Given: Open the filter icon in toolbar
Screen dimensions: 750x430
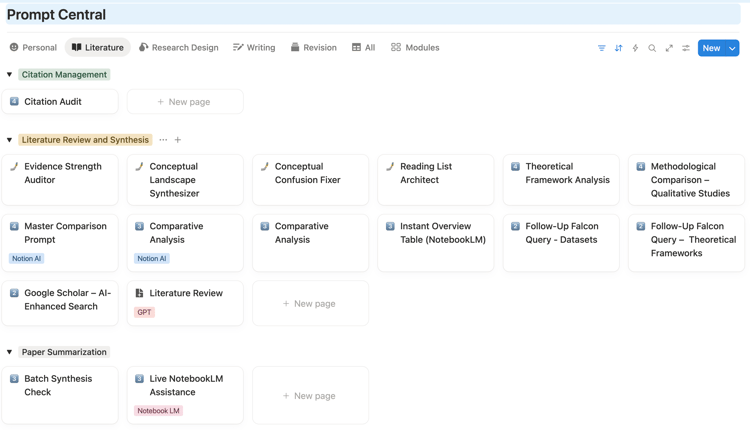Looking at the screenshot, I should click(602, 48).
